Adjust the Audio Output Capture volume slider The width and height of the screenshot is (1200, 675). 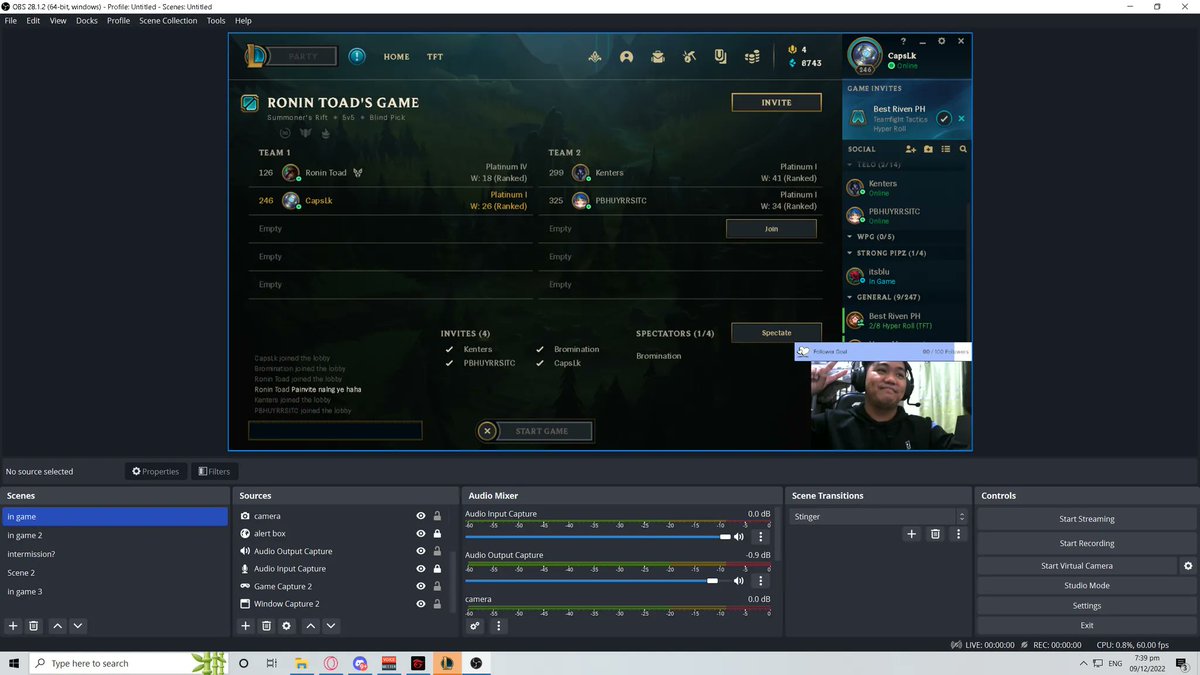tap(712, 580)
